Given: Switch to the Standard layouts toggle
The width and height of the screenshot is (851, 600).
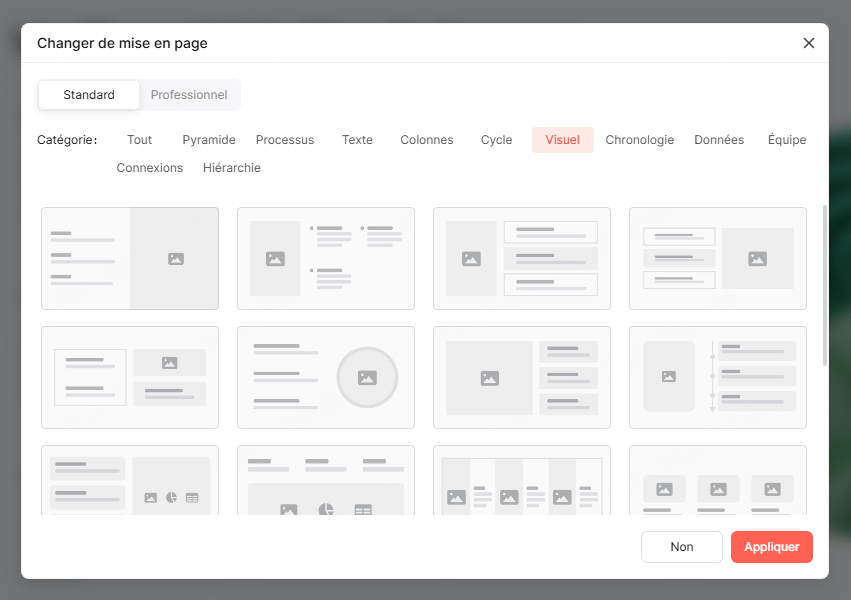Looking at the screenshot, I should (x=89, y=95).
